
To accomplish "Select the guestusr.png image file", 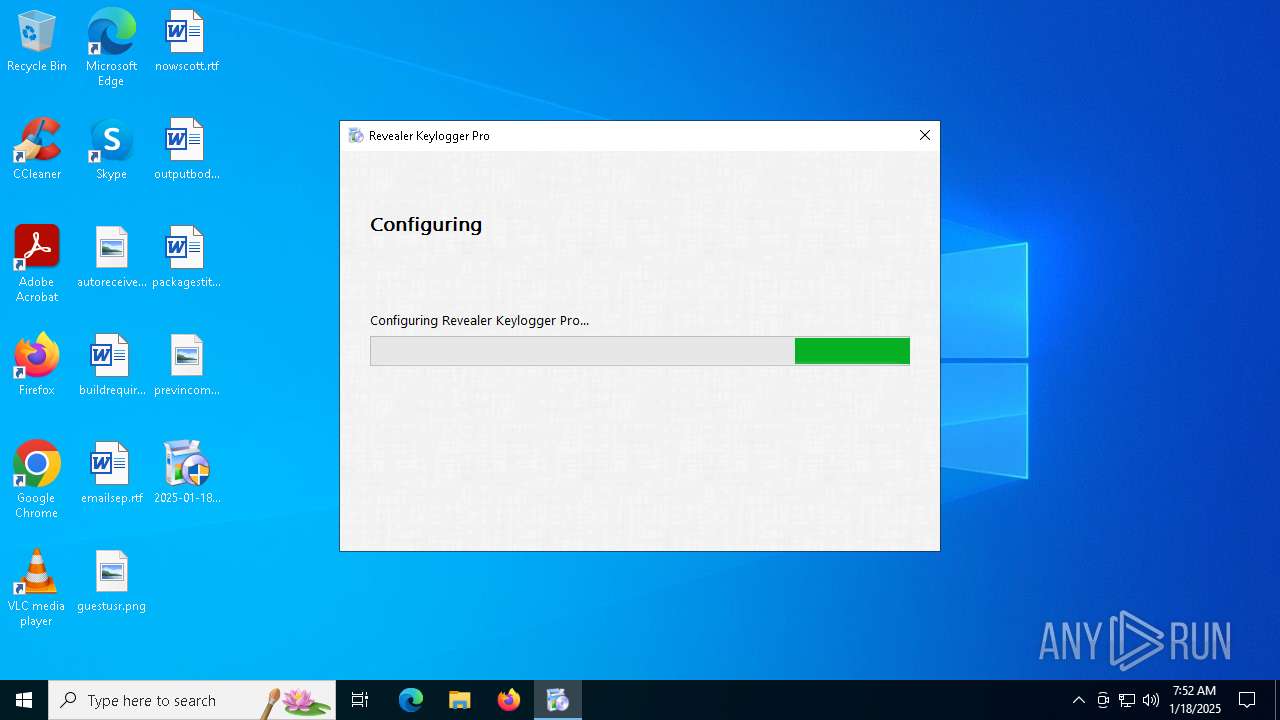I will (111, 582).
